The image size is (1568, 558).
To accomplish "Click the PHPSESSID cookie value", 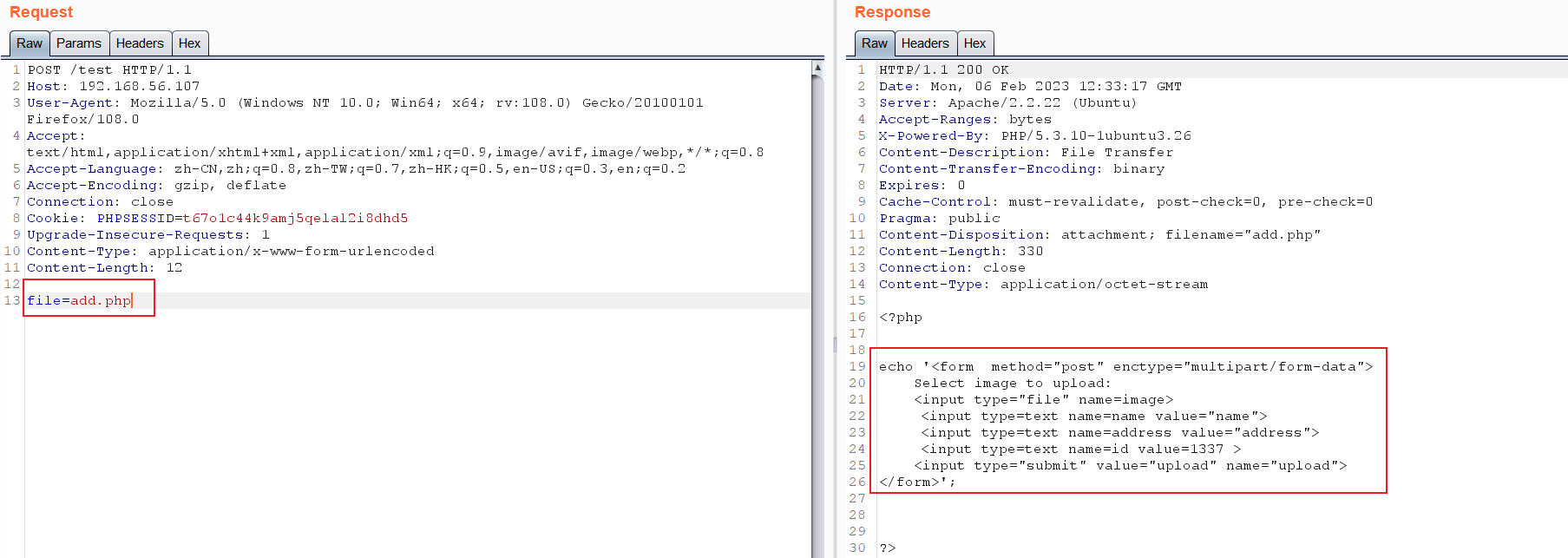I will tap(295, 218).
